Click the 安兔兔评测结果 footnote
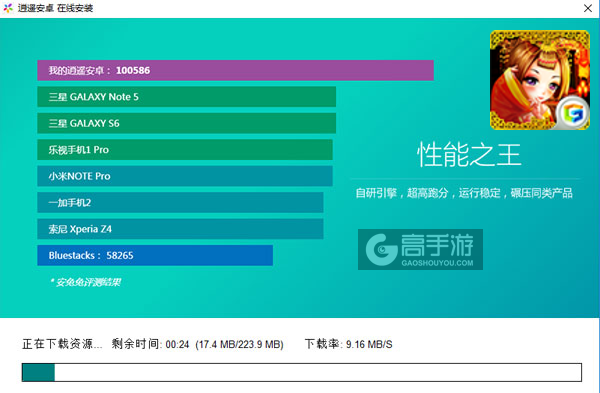The width and height of the screenshot is (600, 393). click(85, 282)
